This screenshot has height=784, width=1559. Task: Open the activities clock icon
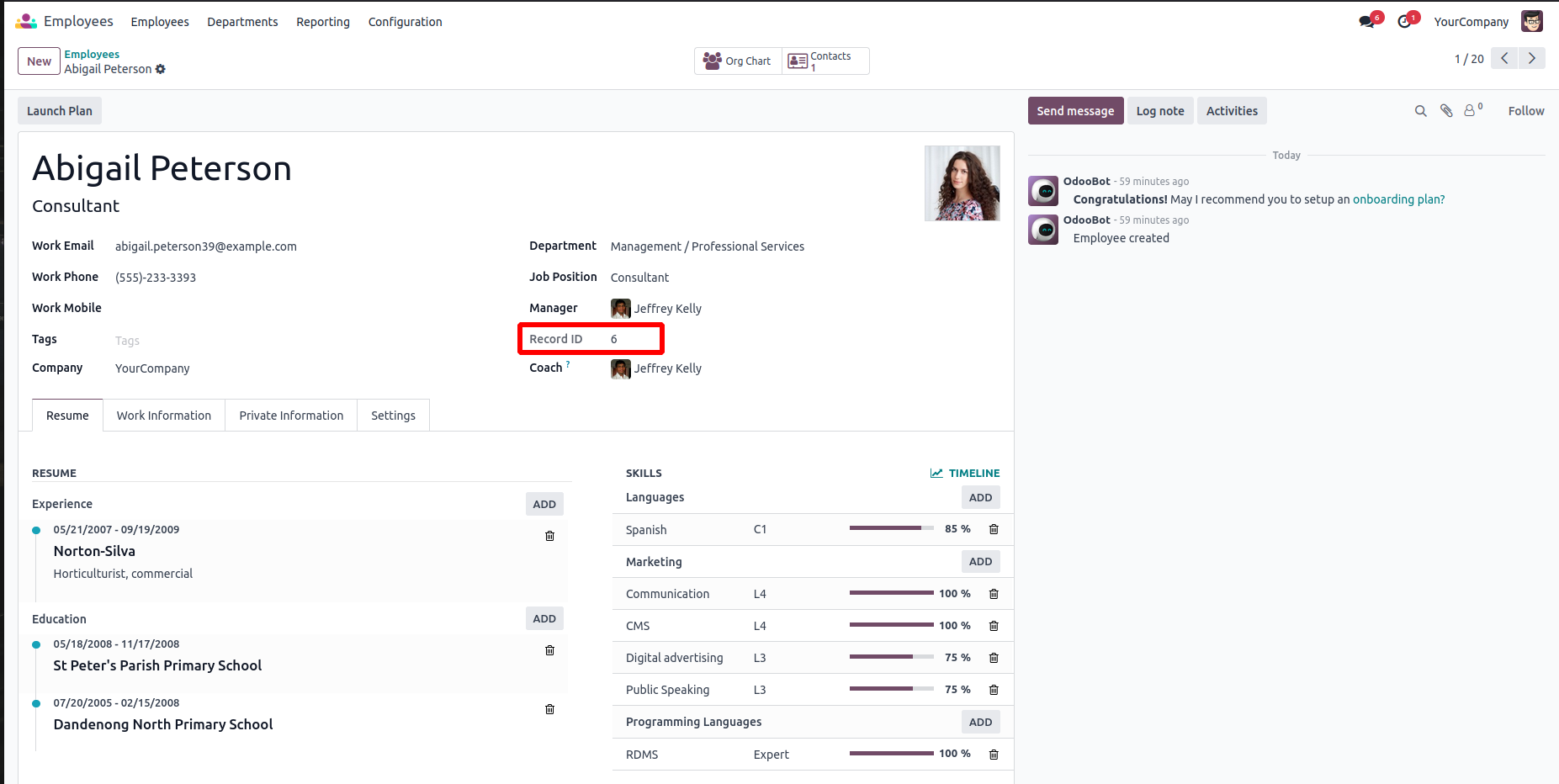pos(1404,22)
